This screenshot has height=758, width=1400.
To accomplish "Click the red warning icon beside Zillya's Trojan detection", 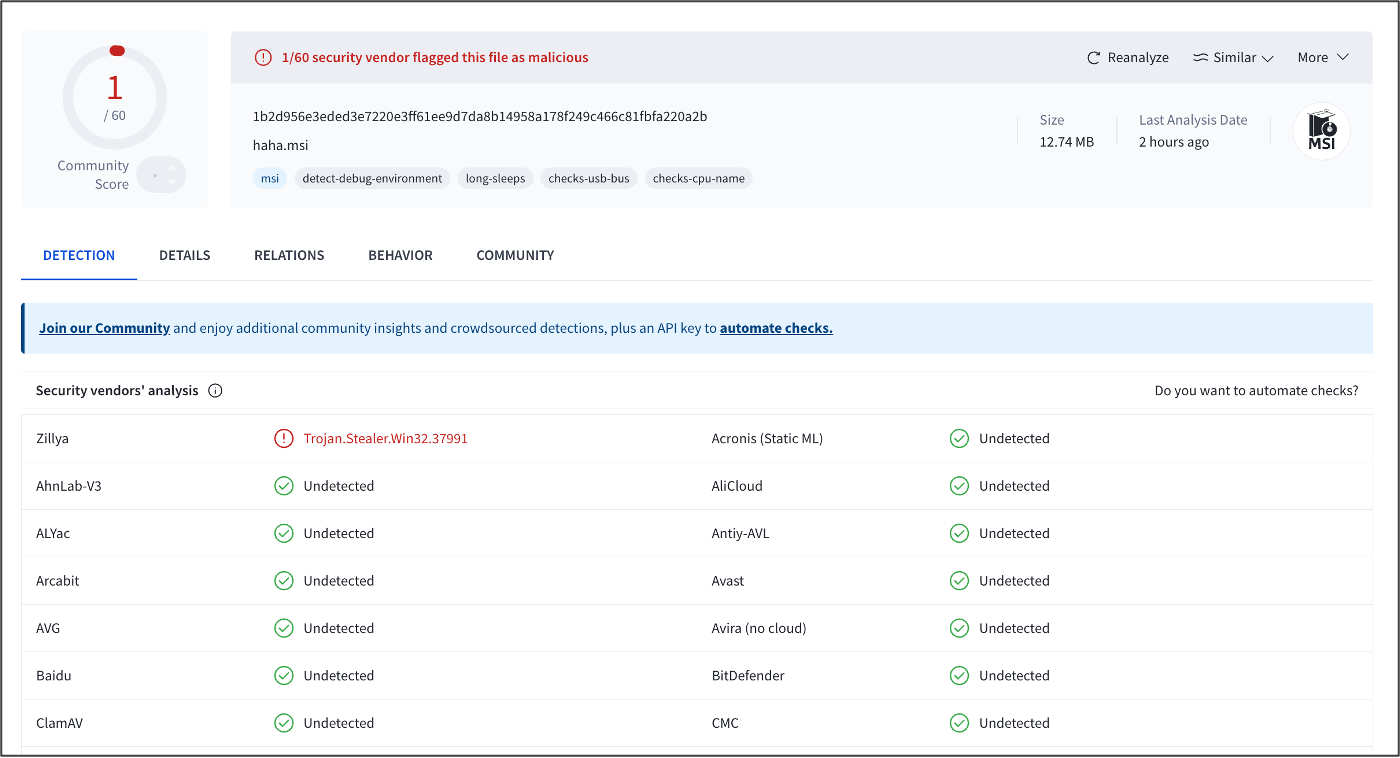I will (x=286, y=438).
